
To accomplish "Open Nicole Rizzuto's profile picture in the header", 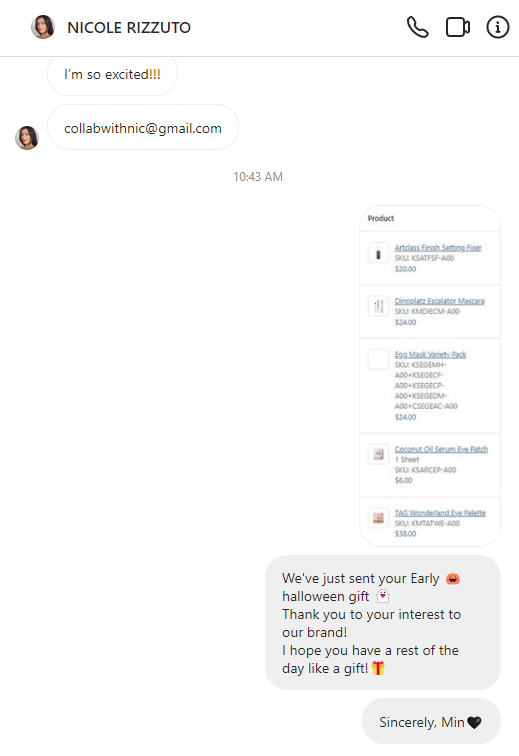I will click(43, 27).
